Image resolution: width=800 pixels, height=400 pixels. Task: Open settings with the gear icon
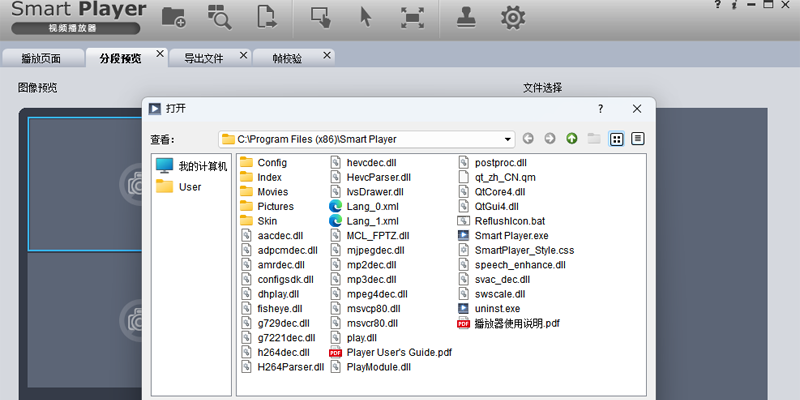click(x=513, y=17)
